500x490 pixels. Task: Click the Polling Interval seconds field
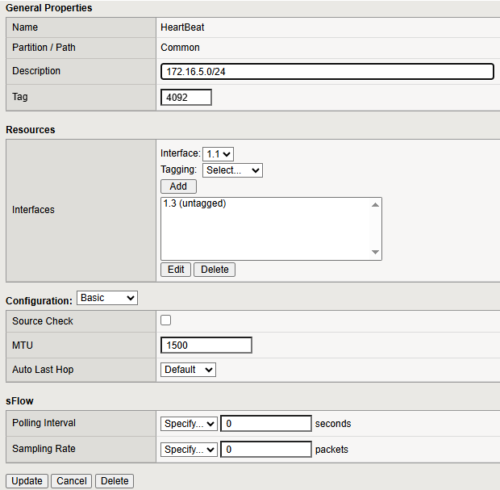point(266,424)
